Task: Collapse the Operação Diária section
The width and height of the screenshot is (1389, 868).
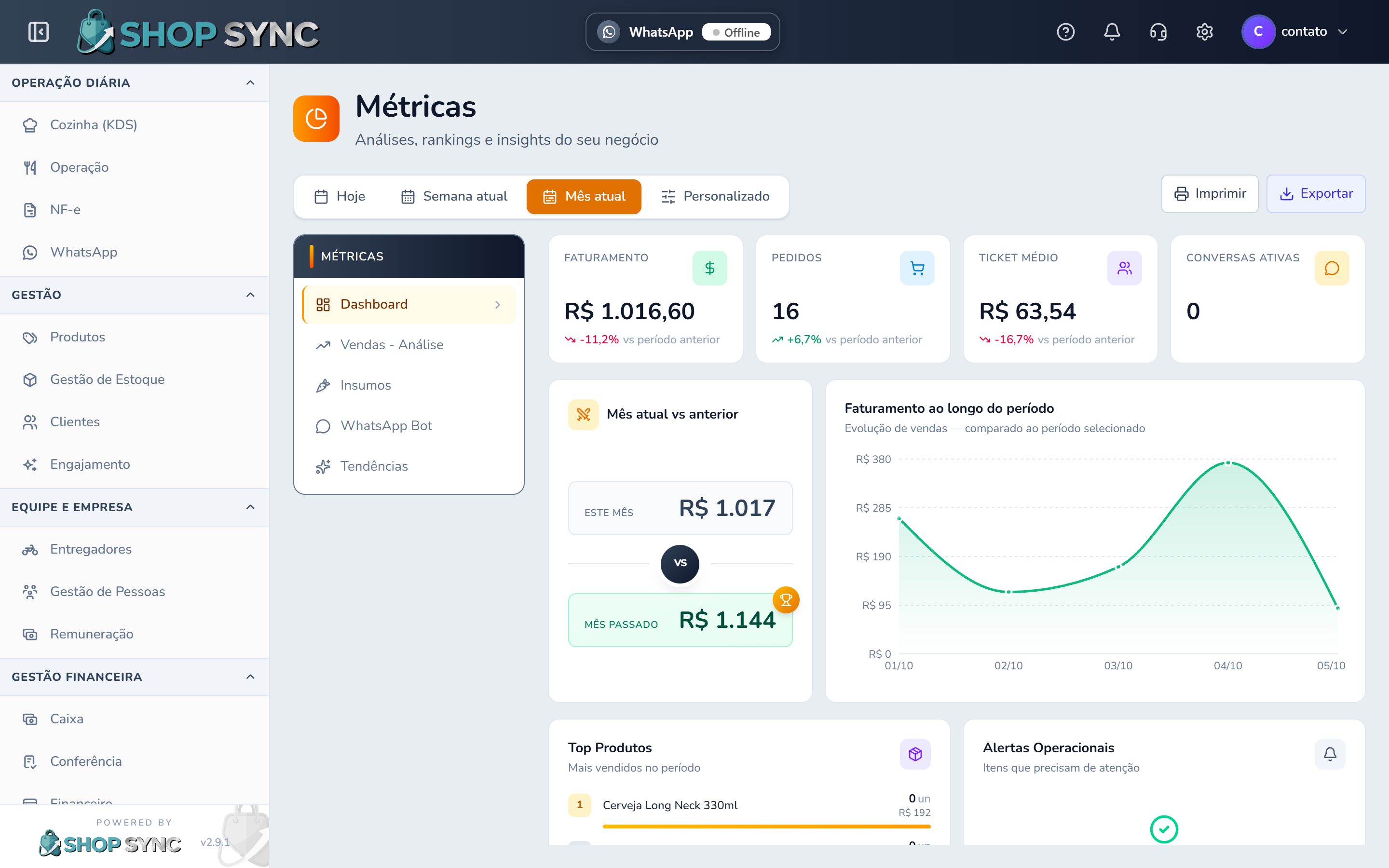Action: tap(250, 82)
